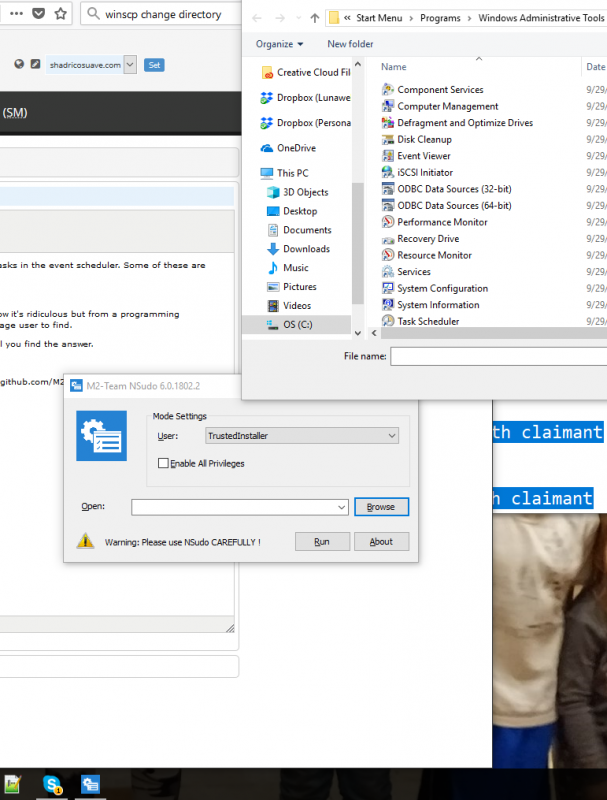Viewport: 607px width, 800px height.
Task: Click the winscp change directory search box
Action: pyautogui.click(x=161, y=14)
